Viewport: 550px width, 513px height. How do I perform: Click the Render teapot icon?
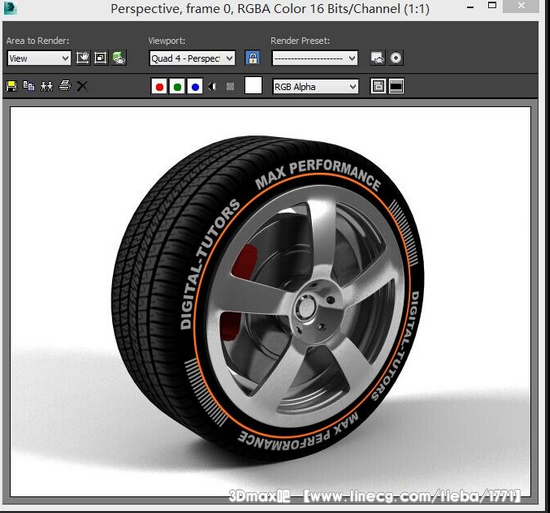click(119, 58)
